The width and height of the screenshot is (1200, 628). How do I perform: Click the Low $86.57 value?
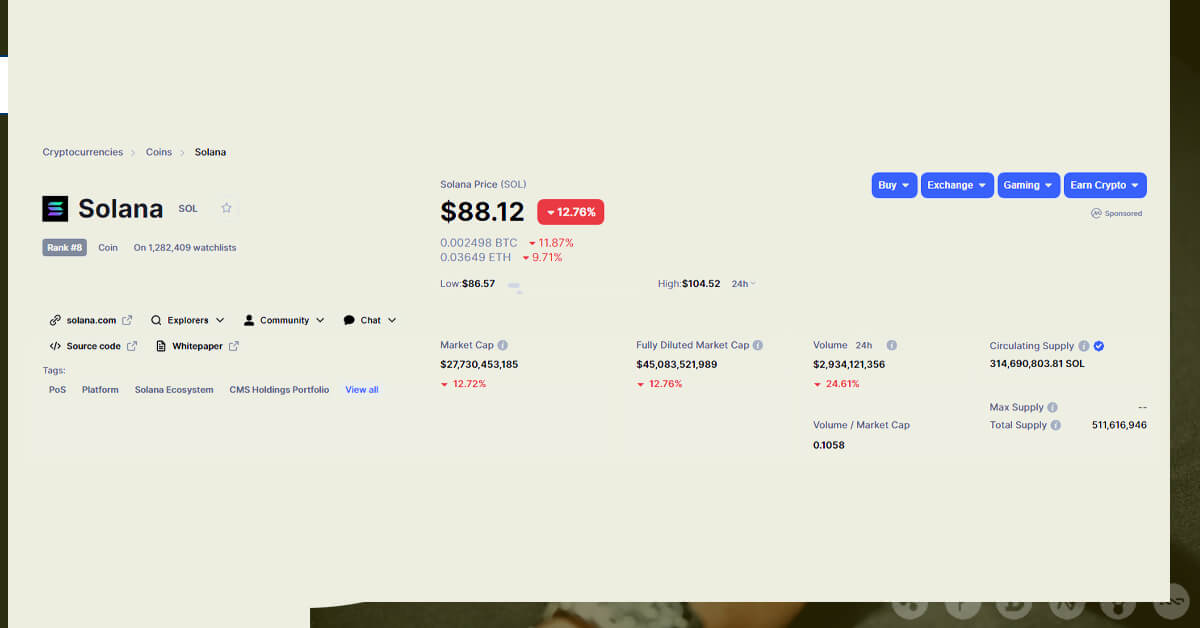click(x=478, y=284)
